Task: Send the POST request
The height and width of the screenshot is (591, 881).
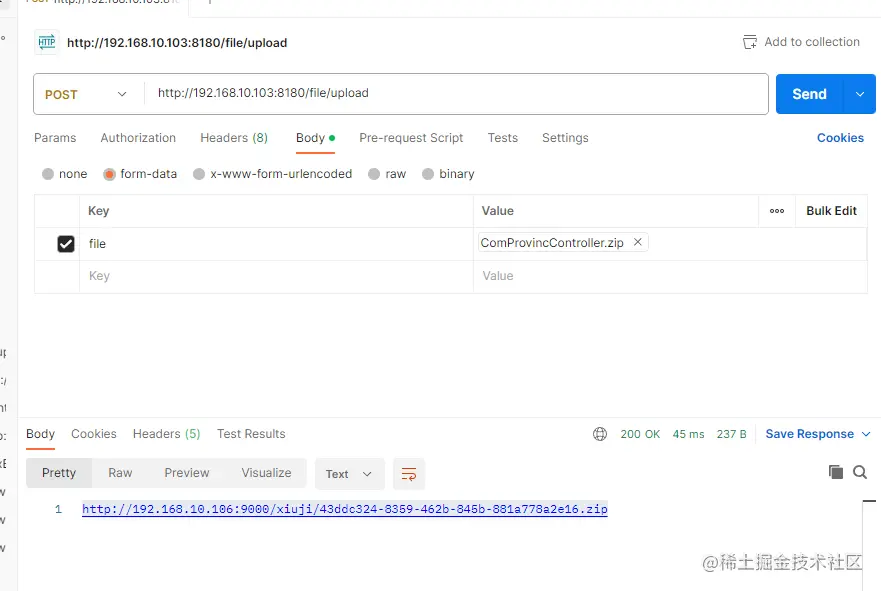Action: tap(810, 94)
